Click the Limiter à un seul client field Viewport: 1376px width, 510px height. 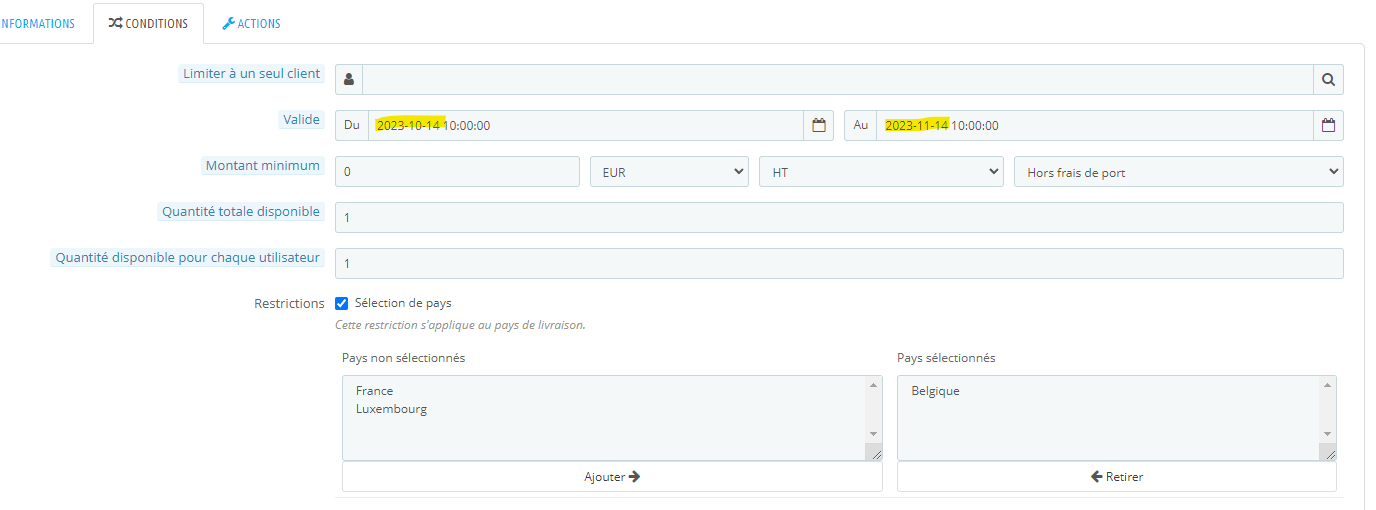click(838, 79)
